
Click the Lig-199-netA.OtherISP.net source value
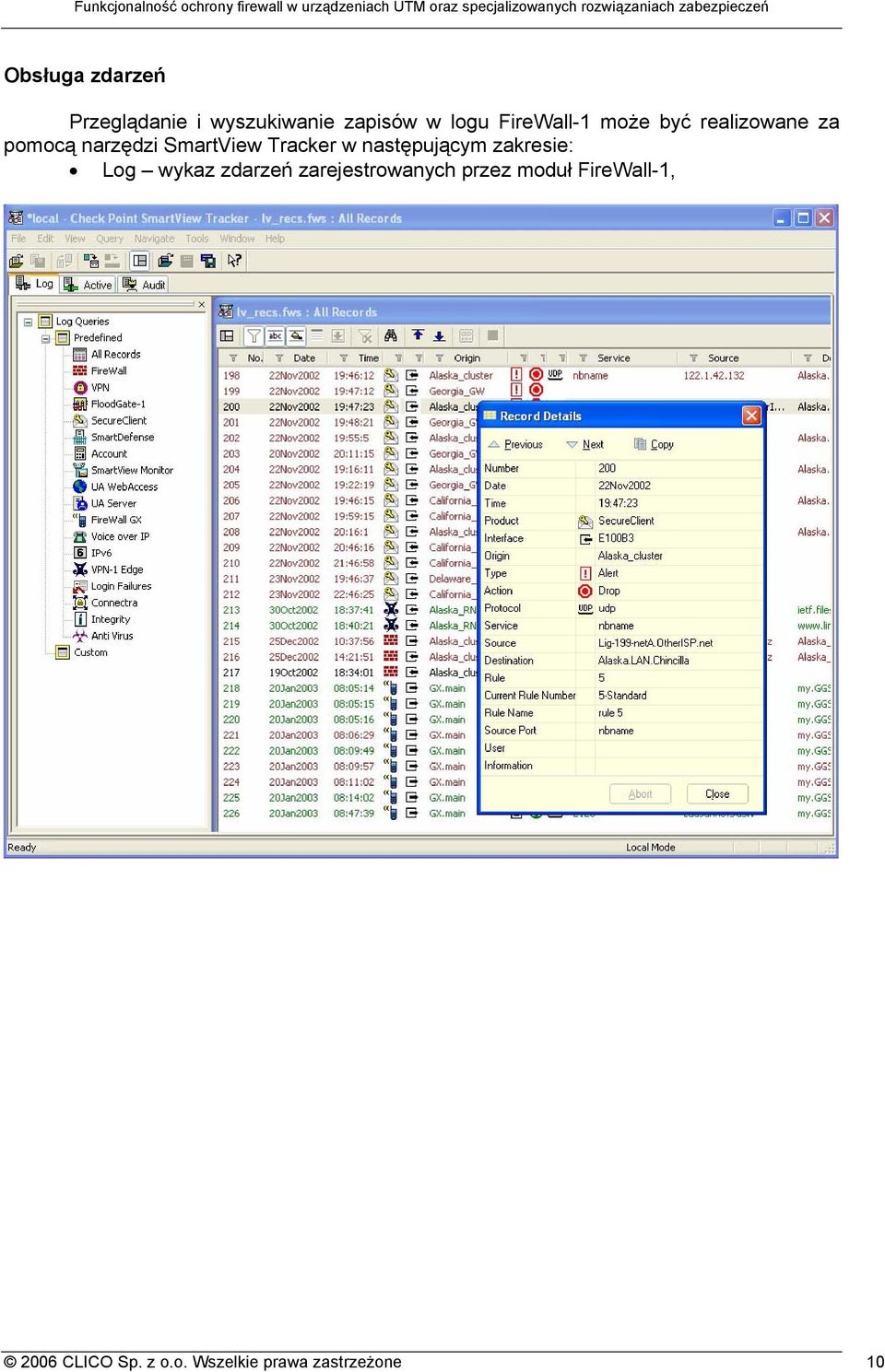click(655, 644)
